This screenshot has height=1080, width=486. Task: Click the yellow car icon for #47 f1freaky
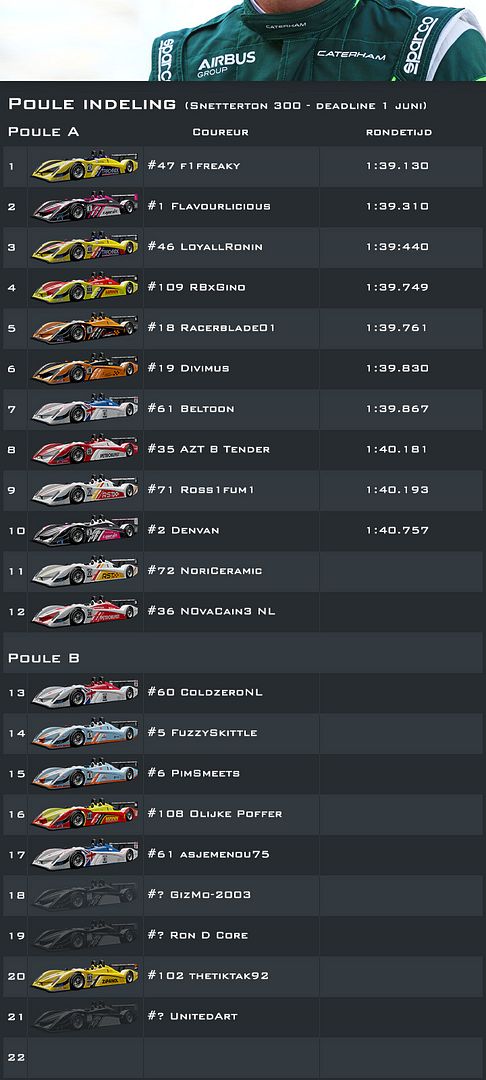coord(85,166)
